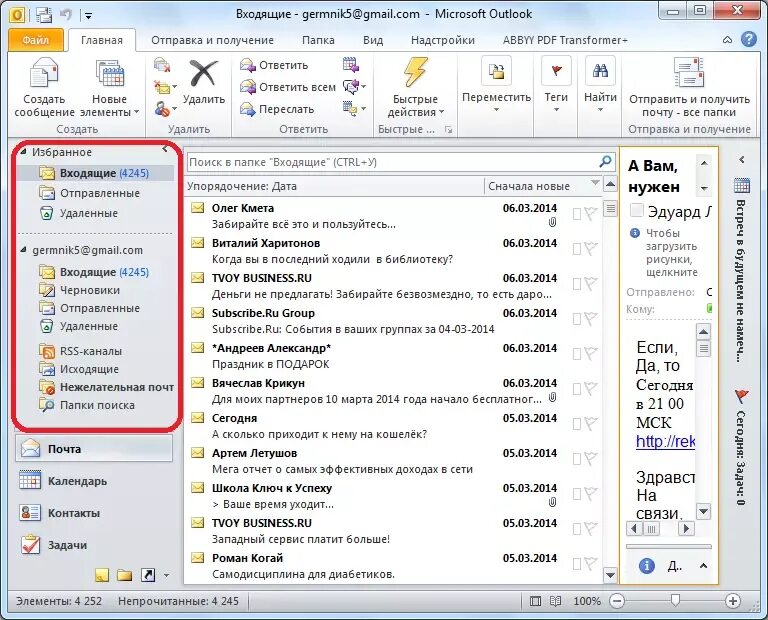Collapse the Избранное group
This screenshot has width=768, height=620.
[x=24, y=152]
